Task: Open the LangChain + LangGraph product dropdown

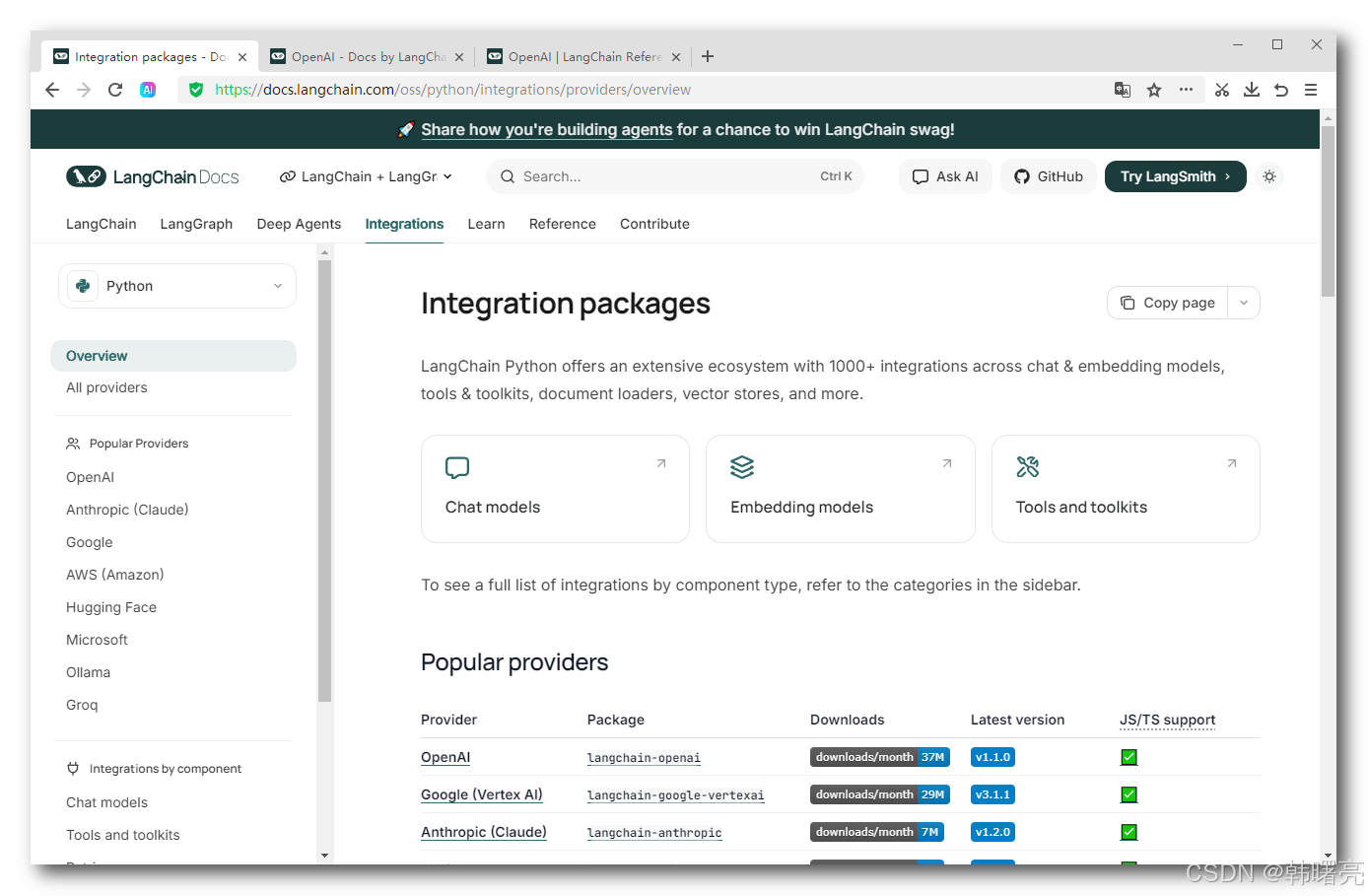Action: pos(366,176)
